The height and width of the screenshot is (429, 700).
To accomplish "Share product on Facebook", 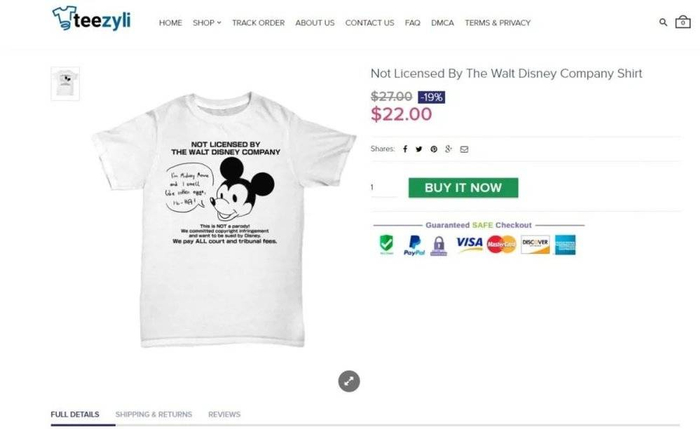I will [405, 149].
